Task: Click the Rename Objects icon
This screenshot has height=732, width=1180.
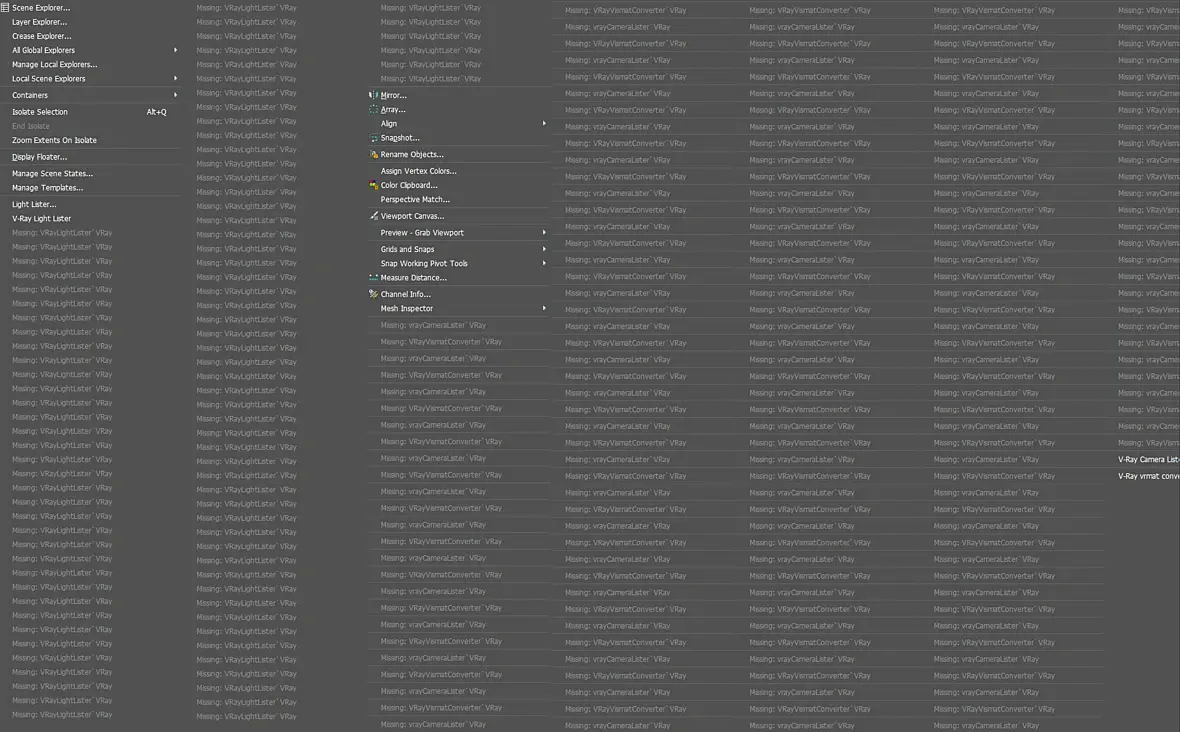Action: coord(373,154)
